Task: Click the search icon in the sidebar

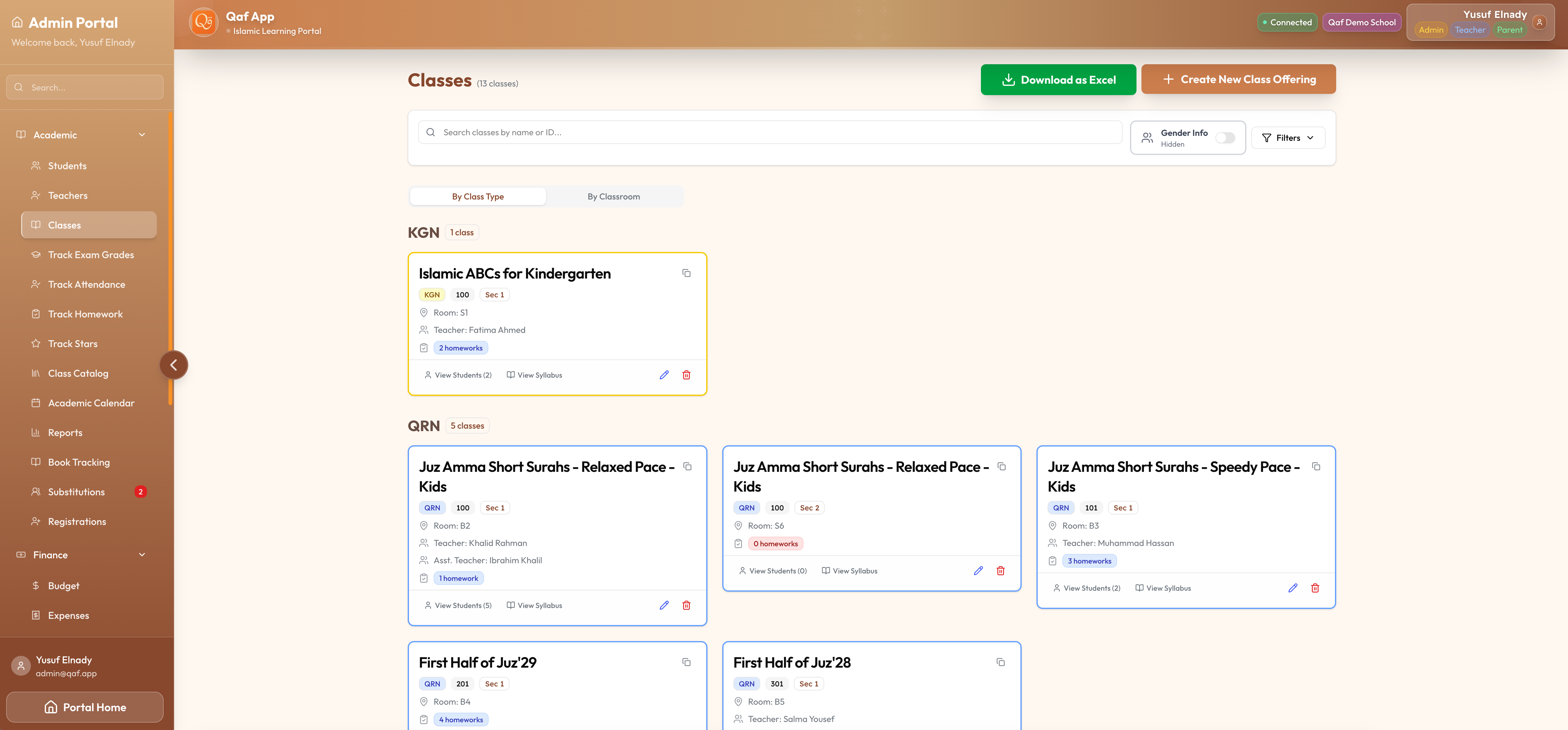Action: click(x=19, y=87)
